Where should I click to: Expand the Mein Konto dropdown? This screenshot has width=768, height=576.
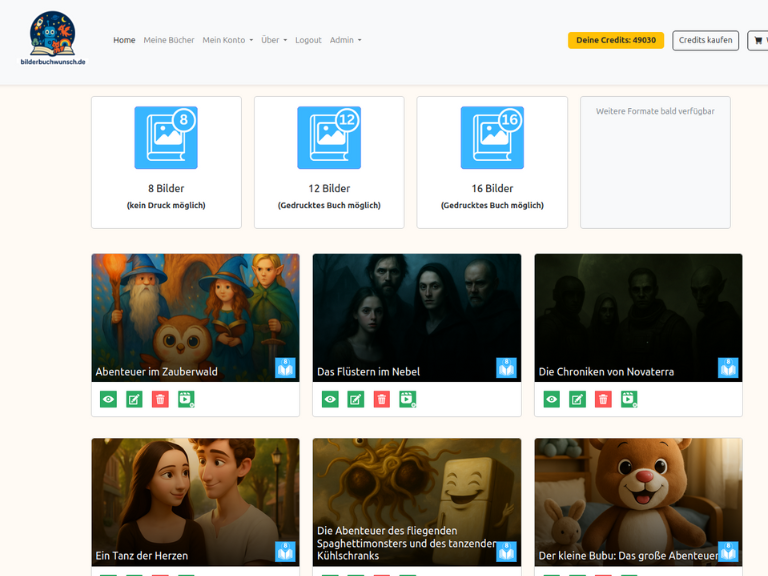coord(228,40)
